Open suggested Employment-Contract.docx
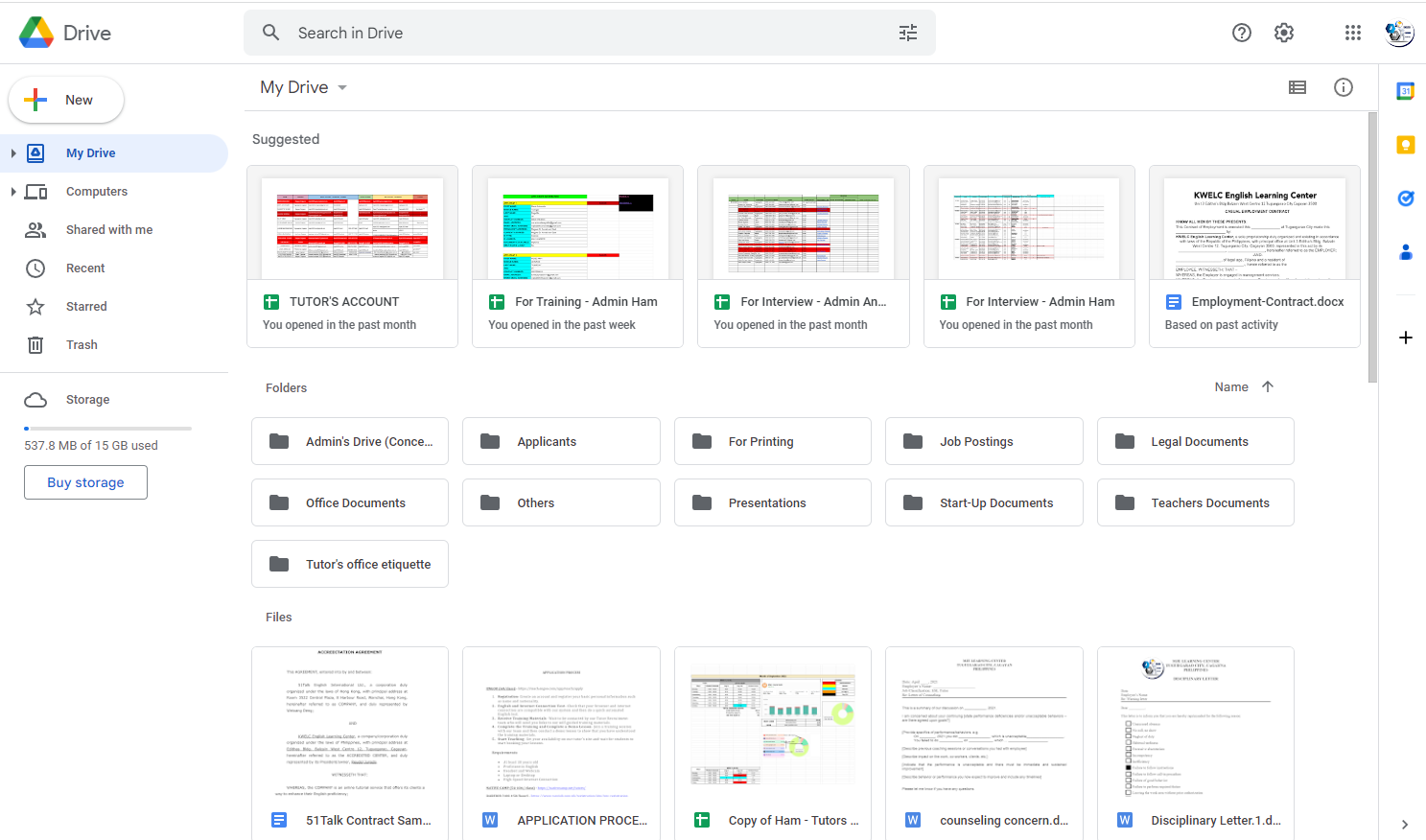The height and width of the screenshot is (840, 1426). click(x=1254, y=256)
